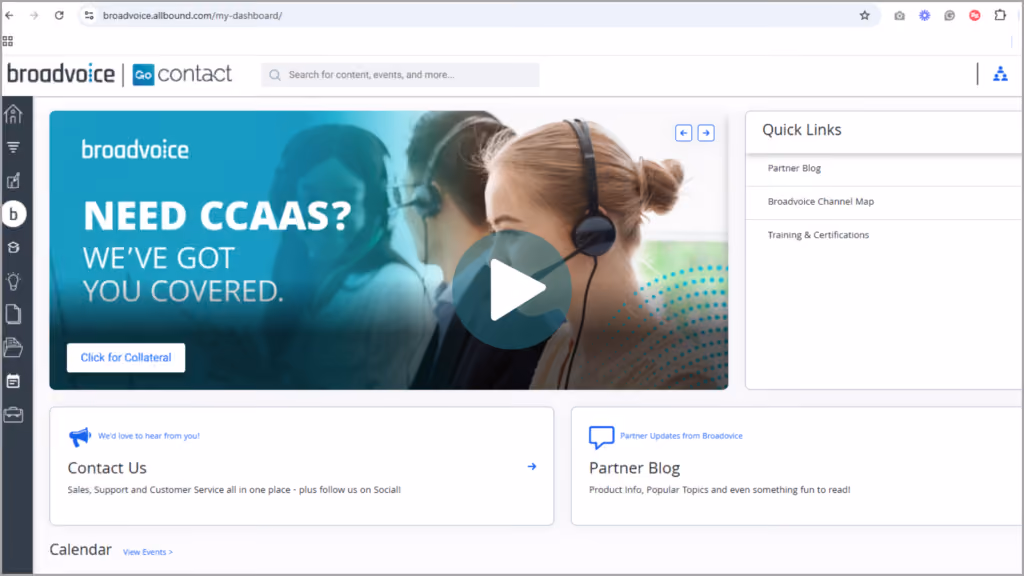Open the folder stack sidebar icon
This screenshot has width=1024, height=576.
tap(13, 347)
